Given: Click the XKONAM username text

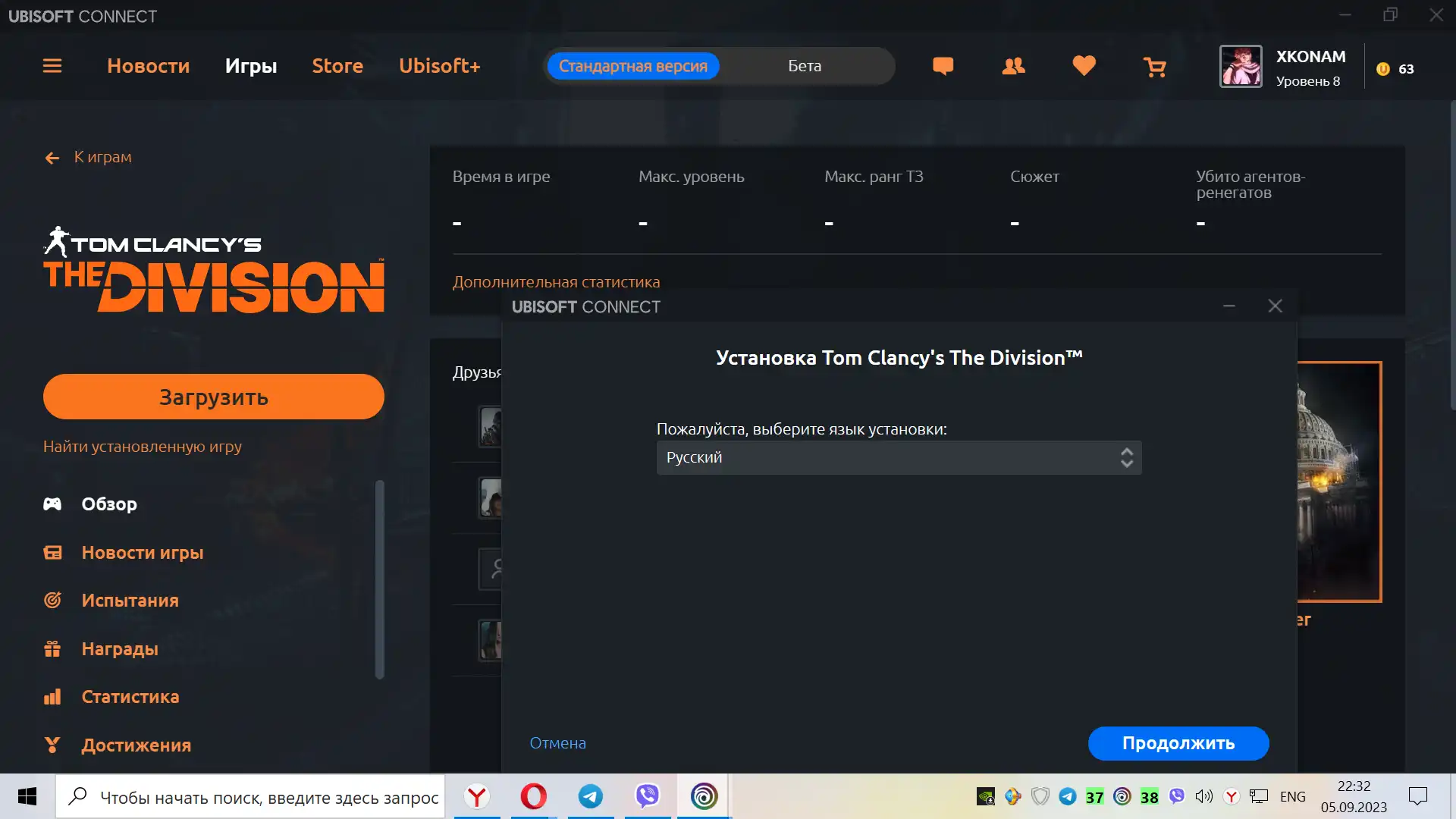Looking at the screenshot, I should coord(1310,57).
